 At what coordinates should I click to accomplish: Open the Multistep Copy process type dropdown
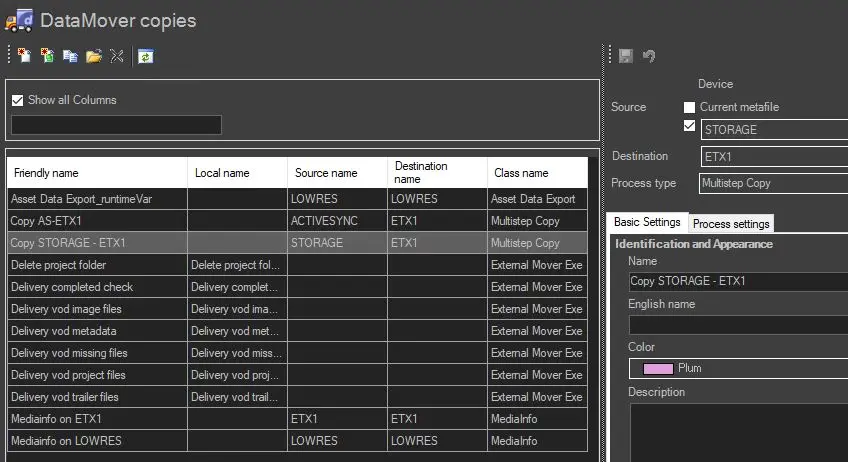click(x=774, y=183)
